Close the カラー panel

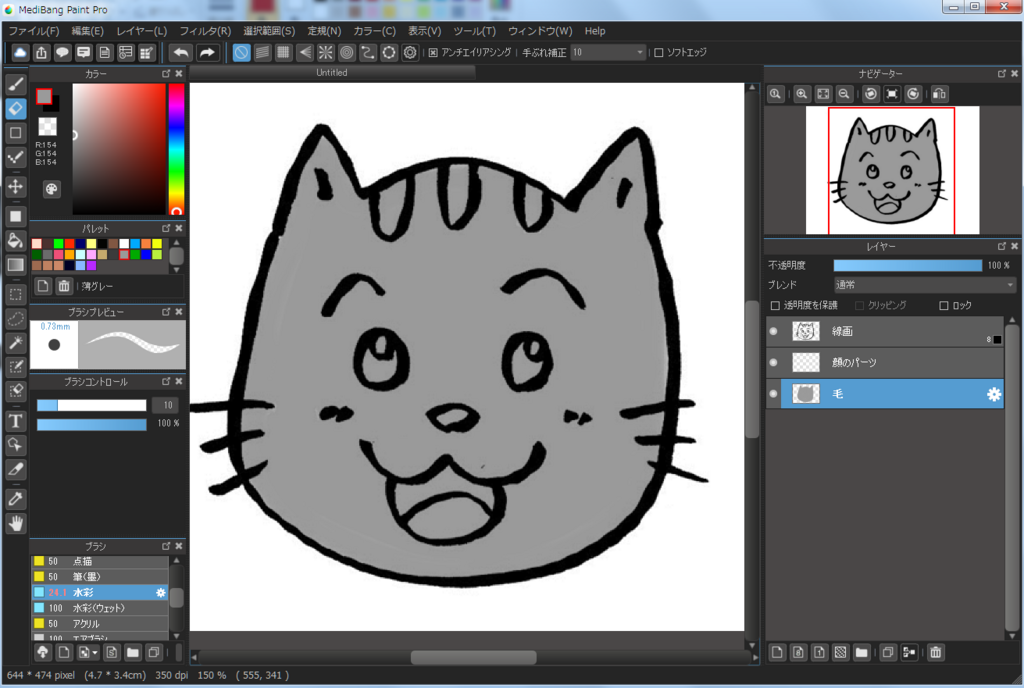coord(179,74)
